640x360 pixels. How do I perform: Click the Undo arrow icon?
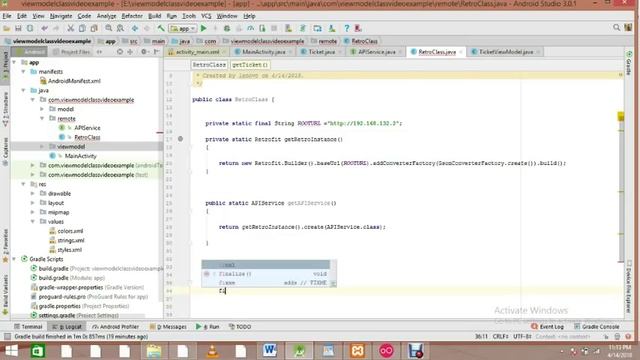tap(44, 29)
